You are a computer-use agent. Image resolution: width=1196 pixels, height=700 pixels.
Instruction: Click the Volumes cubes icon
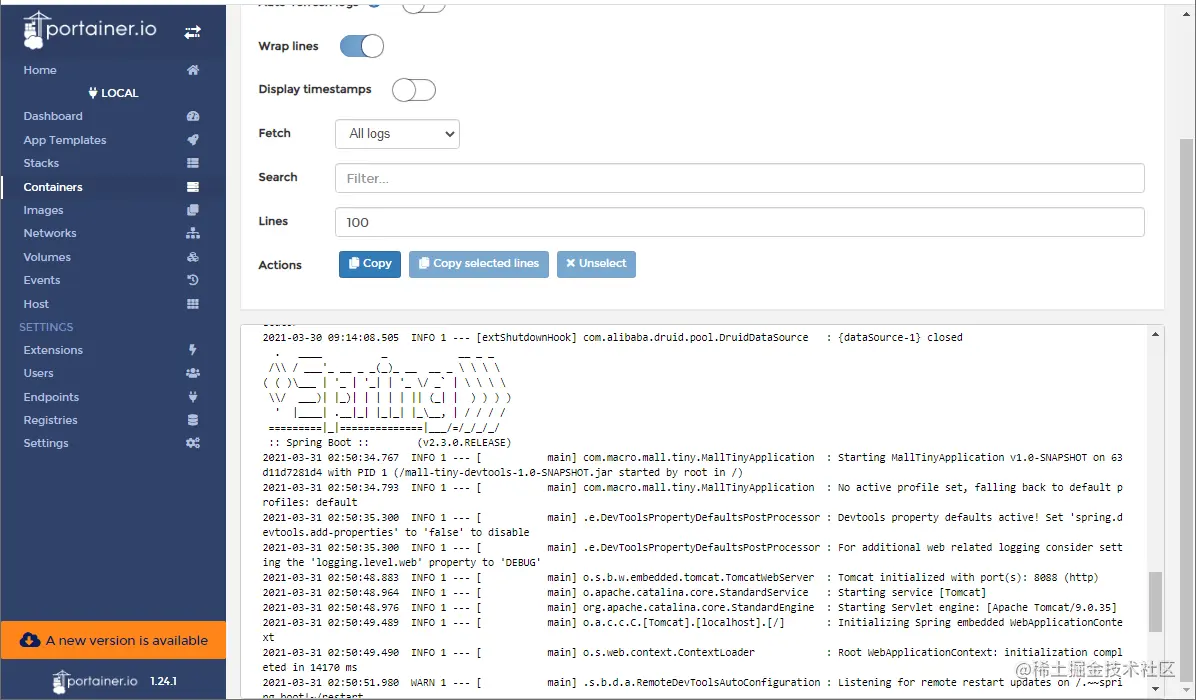pyautogui.click(x=193, y=257)
